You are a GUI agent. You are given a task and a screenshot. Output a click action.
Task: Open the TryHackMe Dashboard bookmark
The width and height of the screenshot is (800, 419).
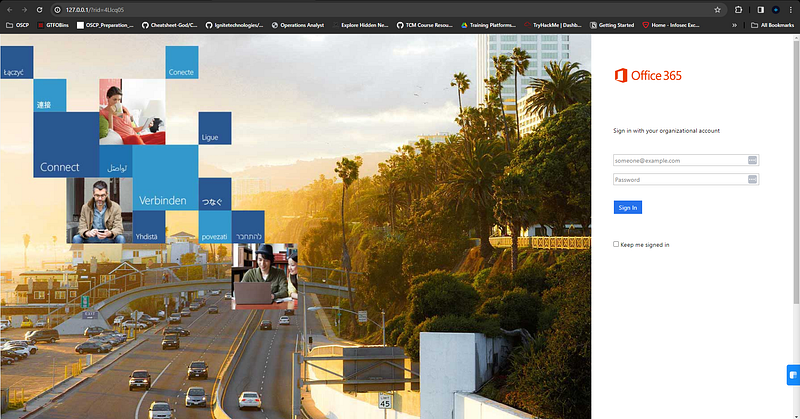tap(553, 25)
